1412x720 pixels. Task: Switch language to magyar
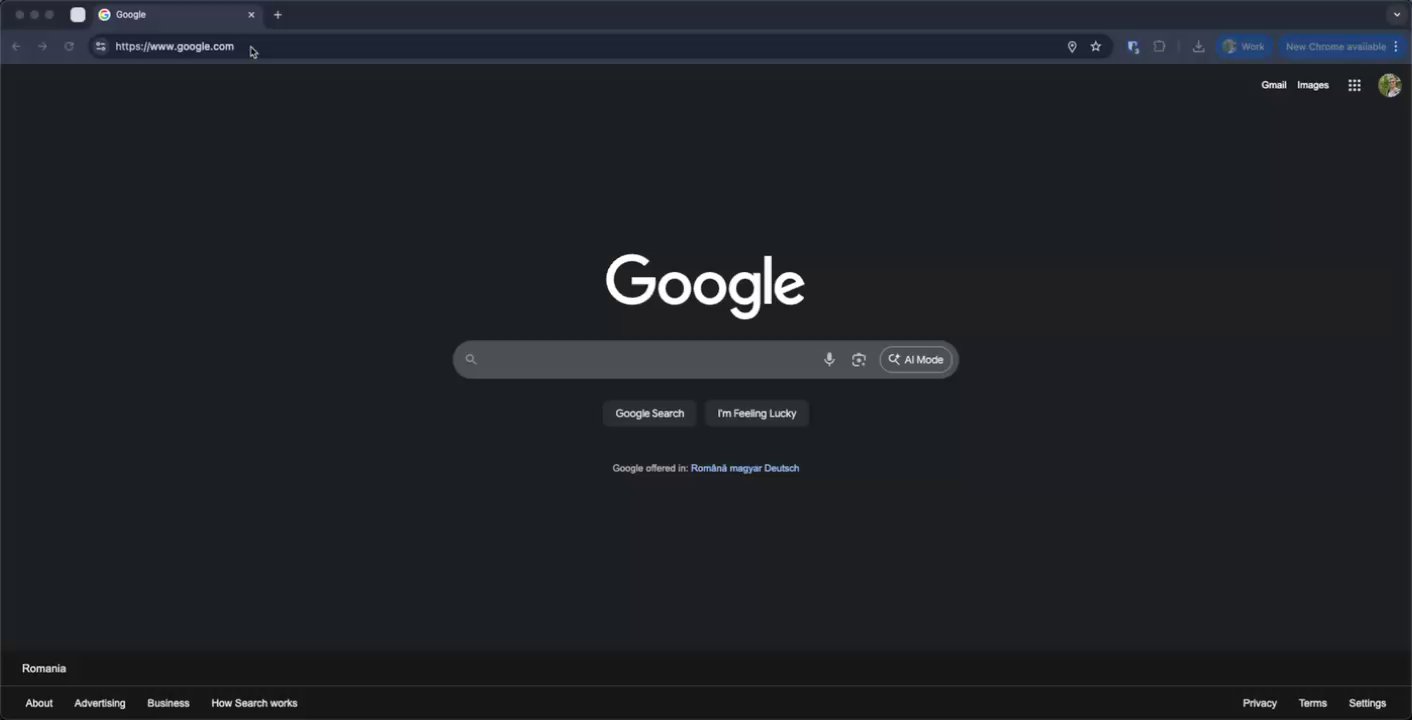point(745,468)
